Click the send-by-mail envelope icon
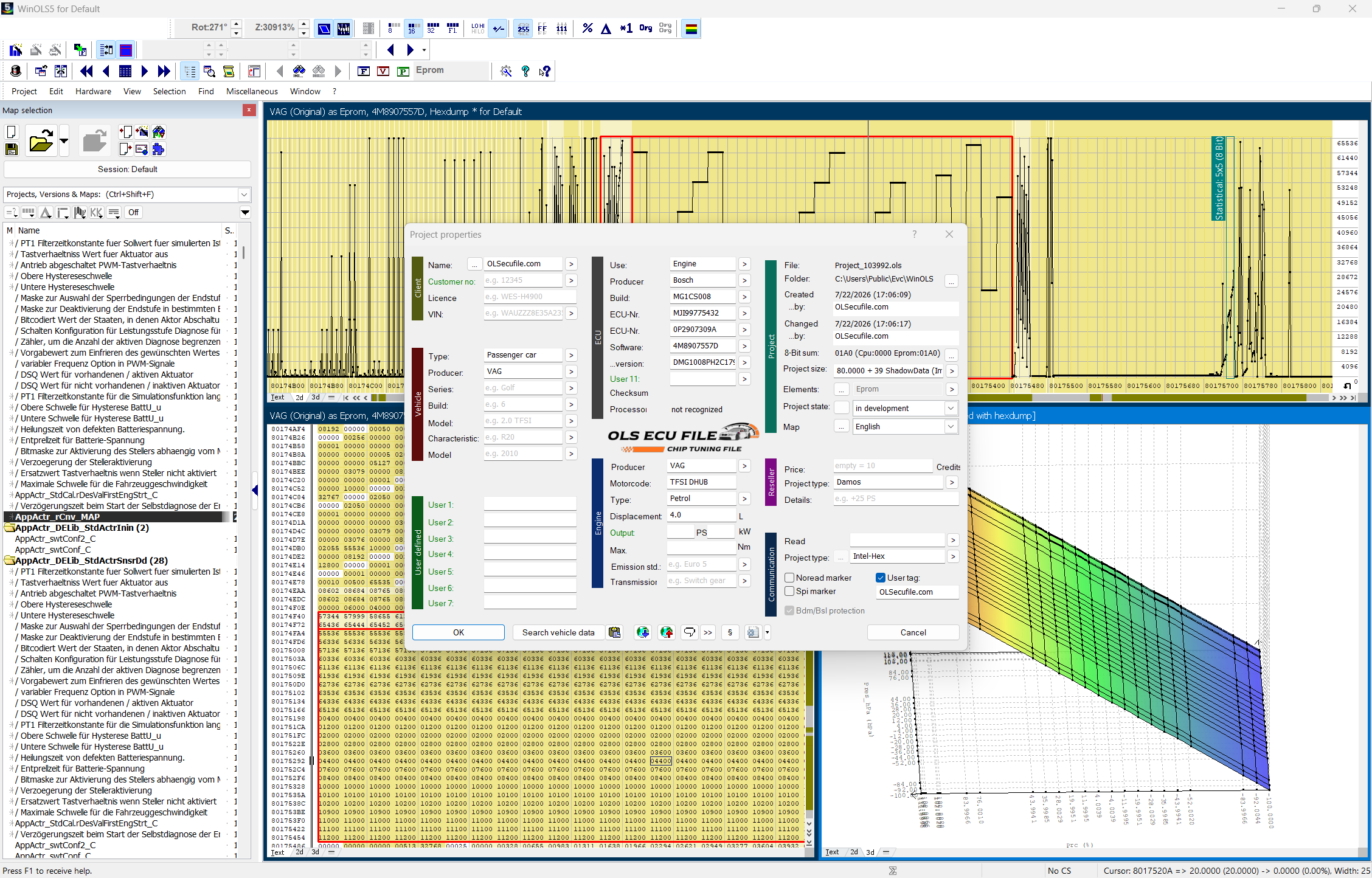Viewport: 1372px width, 878px height. (142, 149)
